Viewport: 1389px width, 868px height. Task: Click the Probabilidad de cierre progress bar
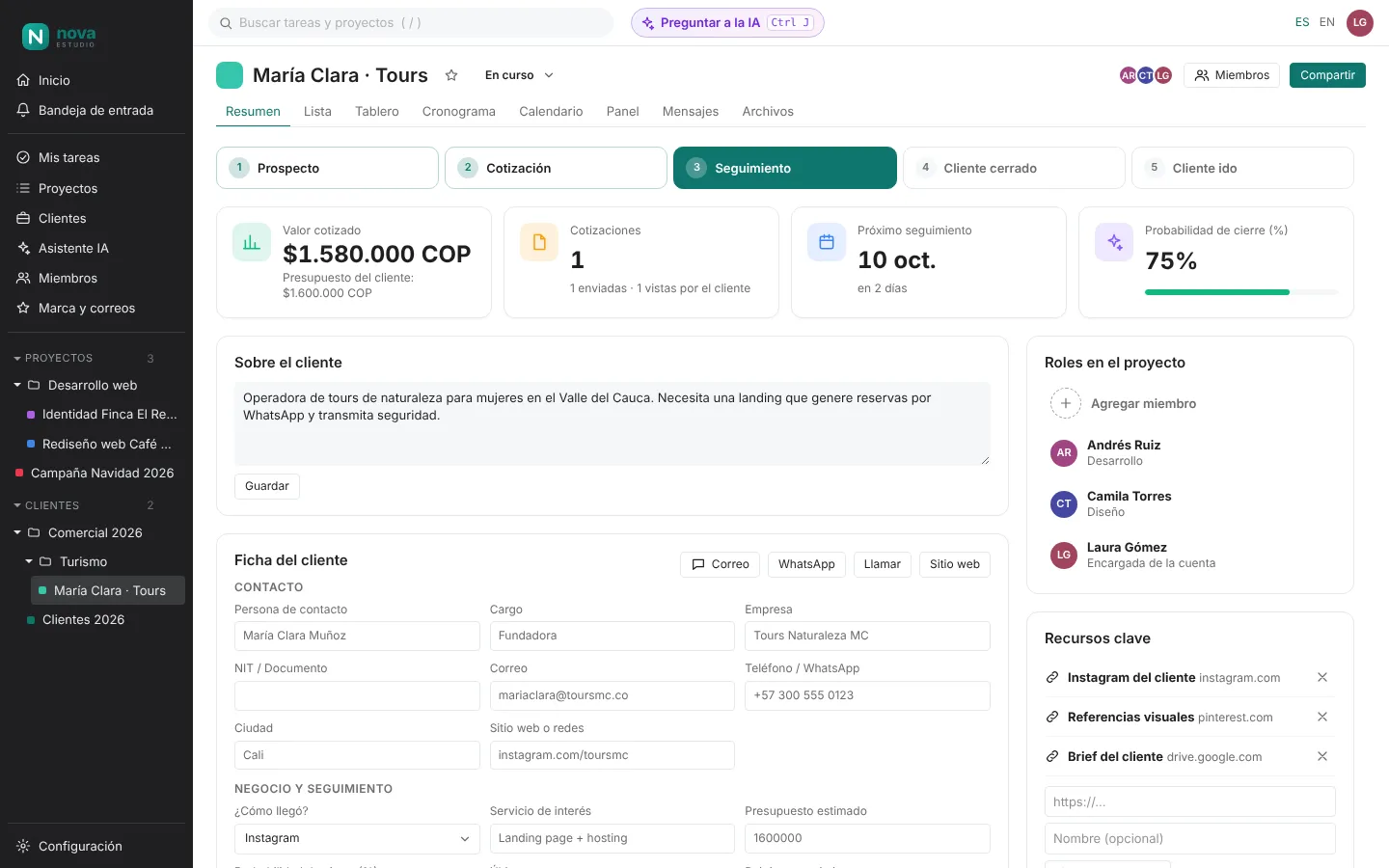[1241, 292]
